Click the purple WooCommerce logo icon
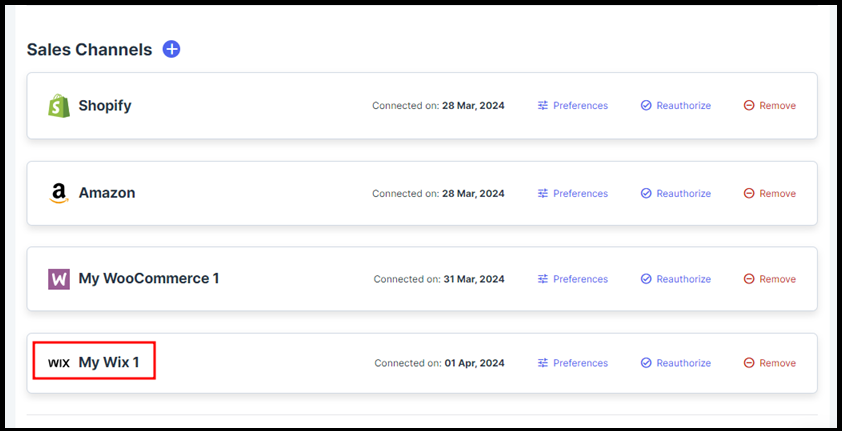The image size is (842, 431). tap(59, 279)
